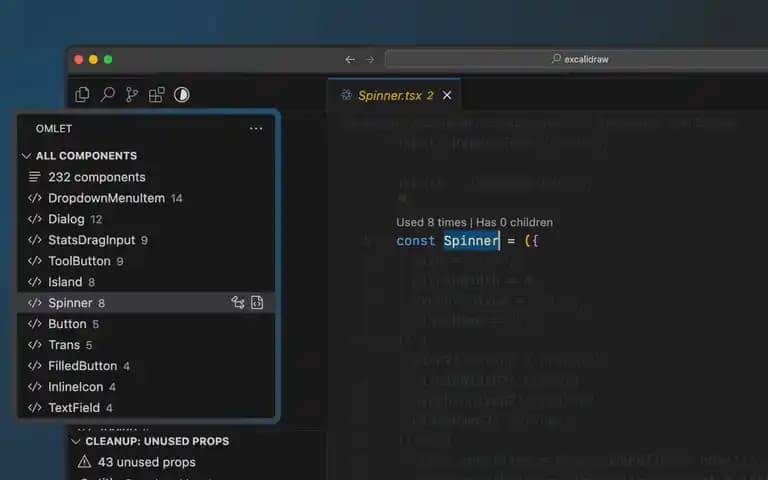
Task: Collapse the CLEANUP: UNUSED PROPS section
Action: click(76, 441)
